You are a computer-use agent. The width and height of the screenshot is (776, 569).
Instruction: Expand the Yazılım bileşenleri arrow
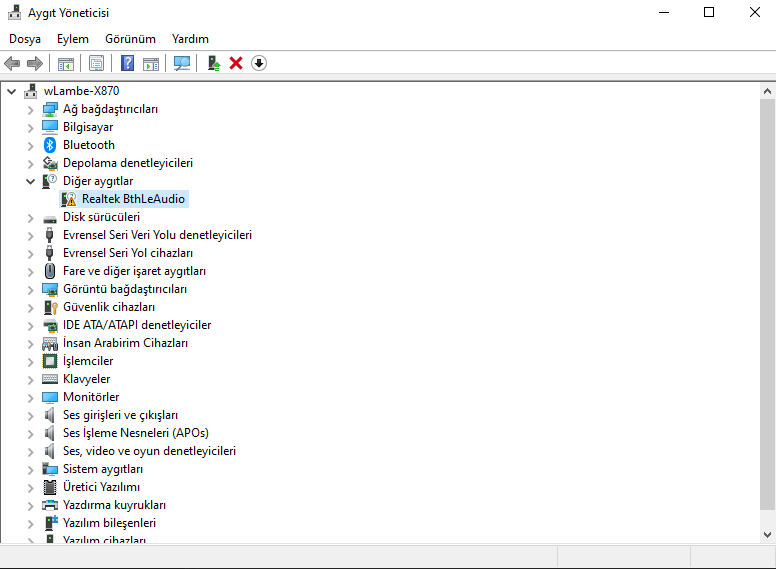(31, 524)
